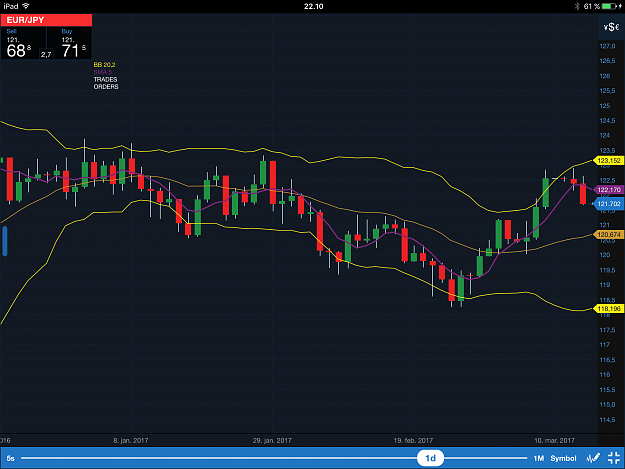Tap the 22.10 status bar clock

click(314, 6)
